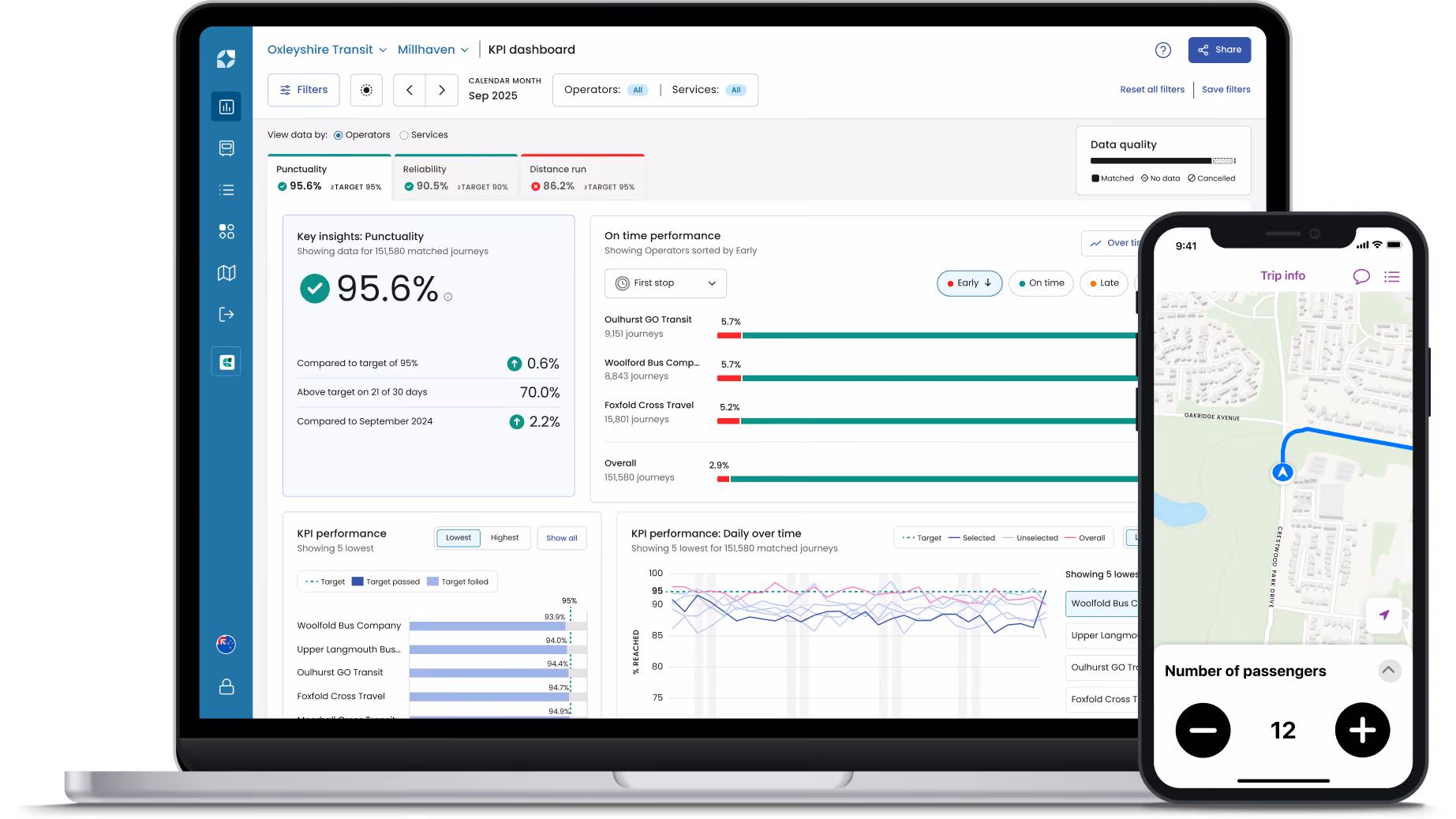1456x819 pixels.
Task: Select the Highest toggle option
Action: coord(505,538)
